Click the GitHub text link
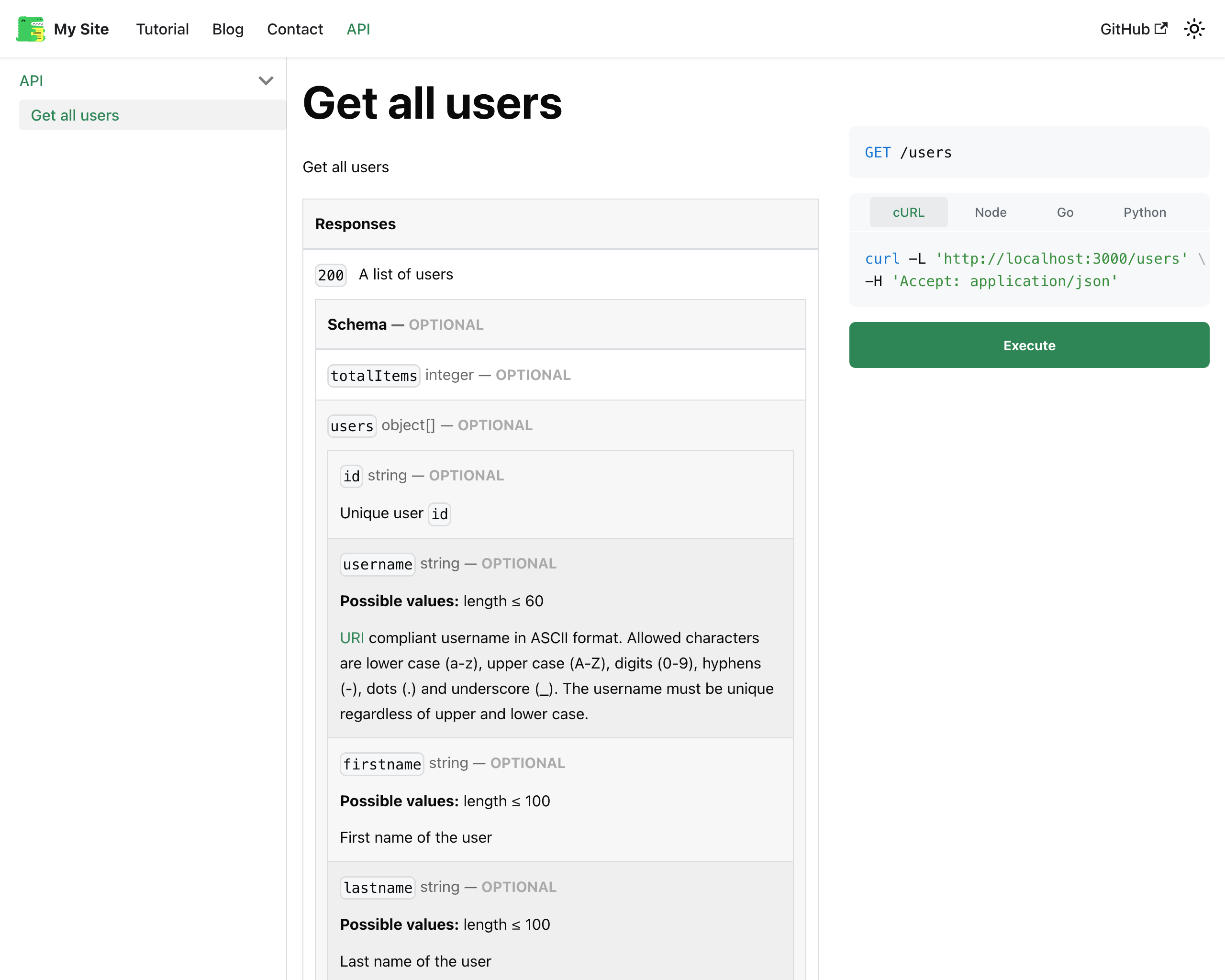The width and height of the screenshot is (1225, 980). pyautogui.click(x=1125, y=29)
